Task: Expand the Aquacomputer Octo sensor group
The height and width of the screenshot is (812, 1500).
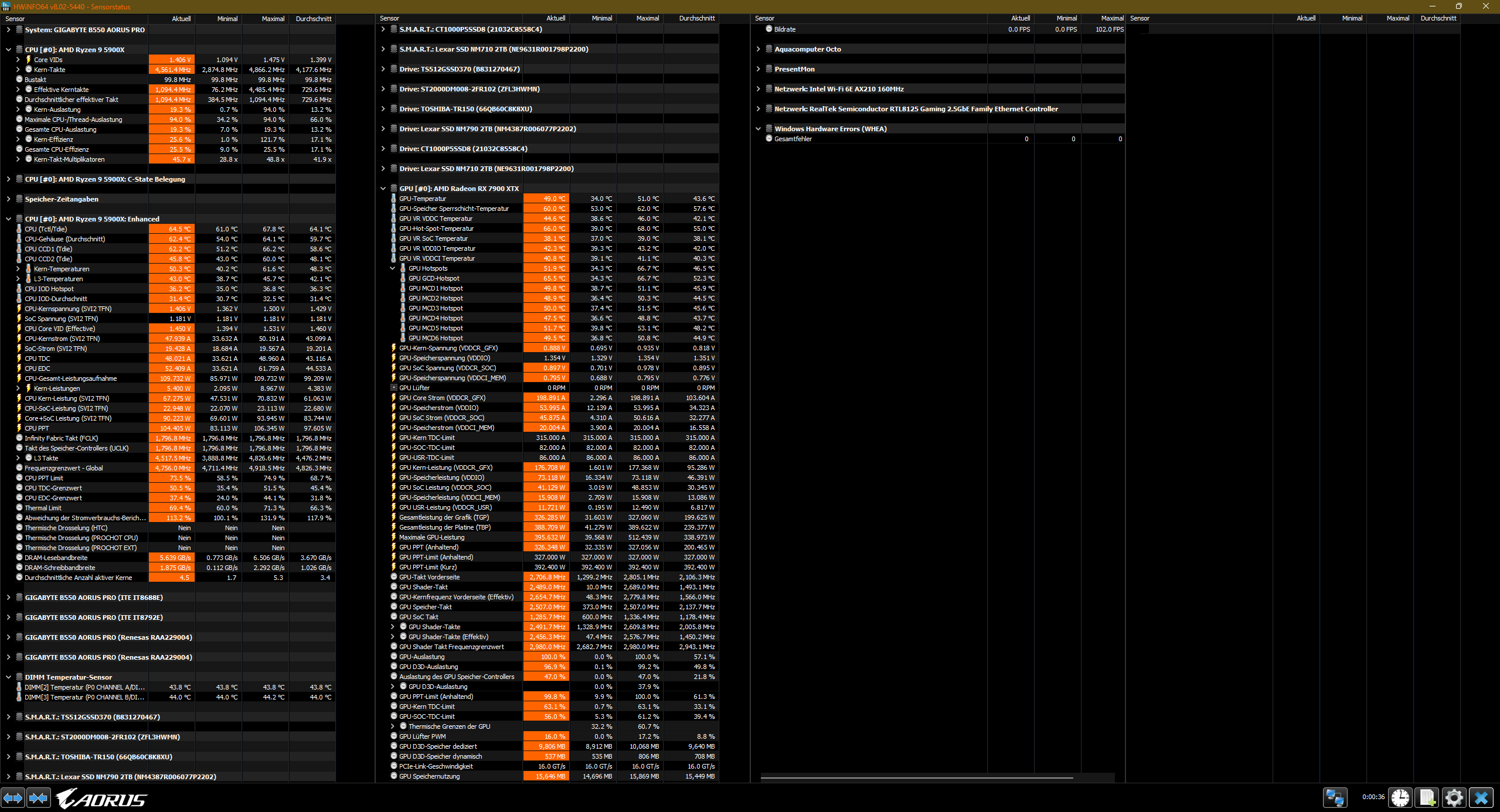Action: (758, 49)
